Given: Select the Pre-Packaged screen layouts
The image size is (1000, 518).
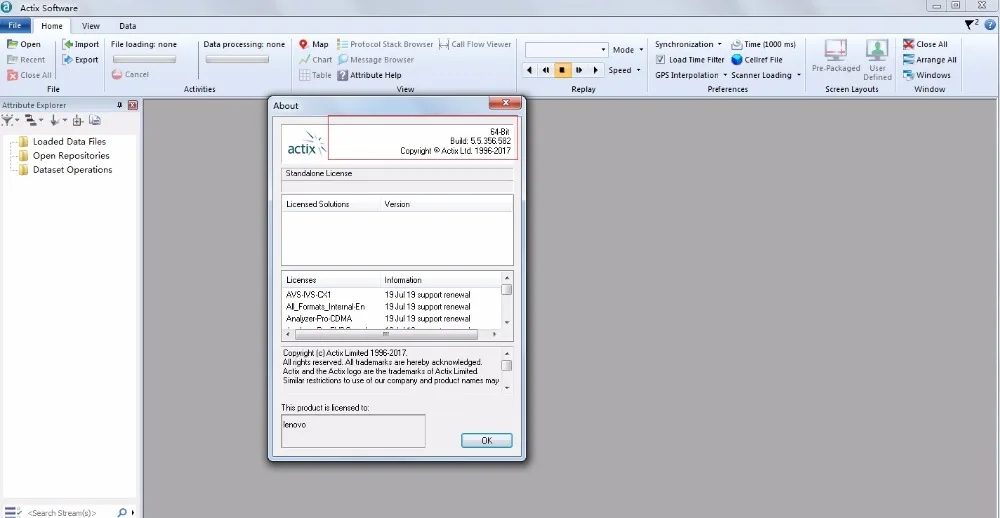Looking at the screenshot, I should pyautogui.click(x=835, y=56).
